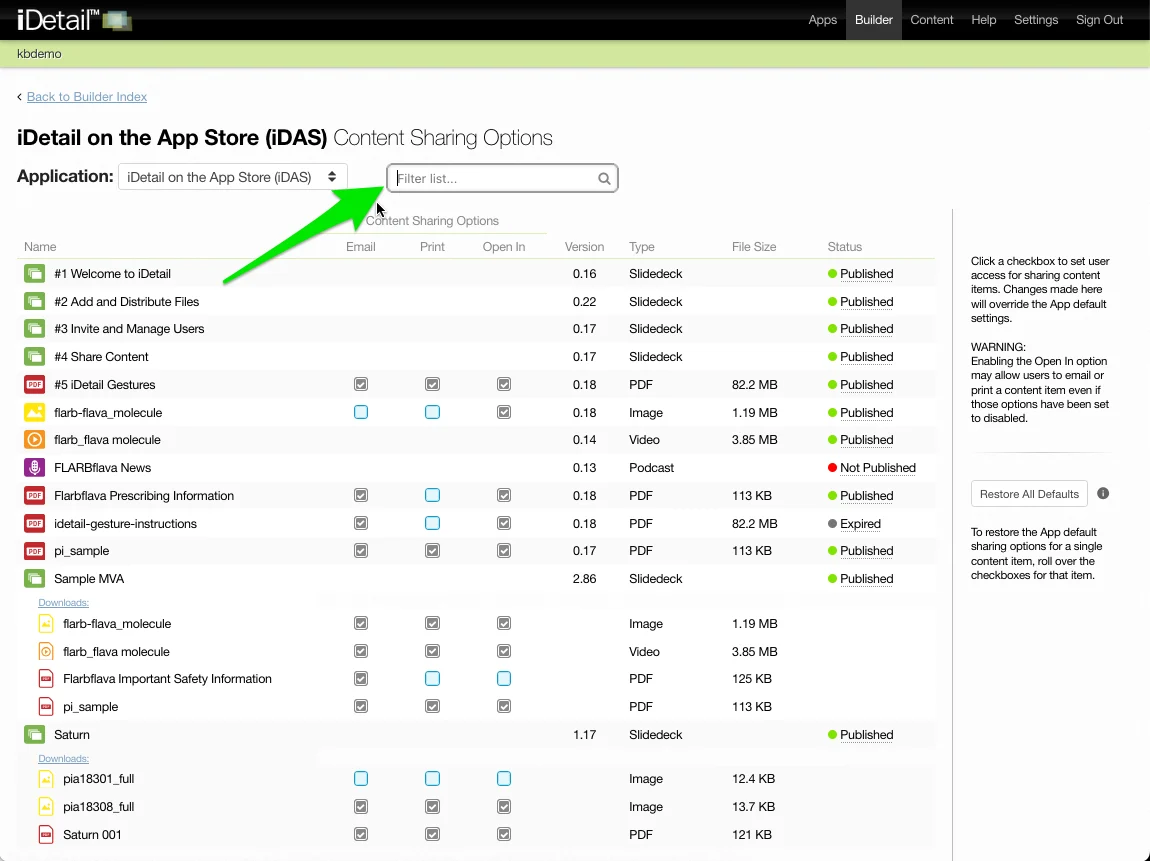Click the slidedeck icon for #1 Welcome to iDetail
Viewport: 1150px width, 861px height.
[35, 274]
